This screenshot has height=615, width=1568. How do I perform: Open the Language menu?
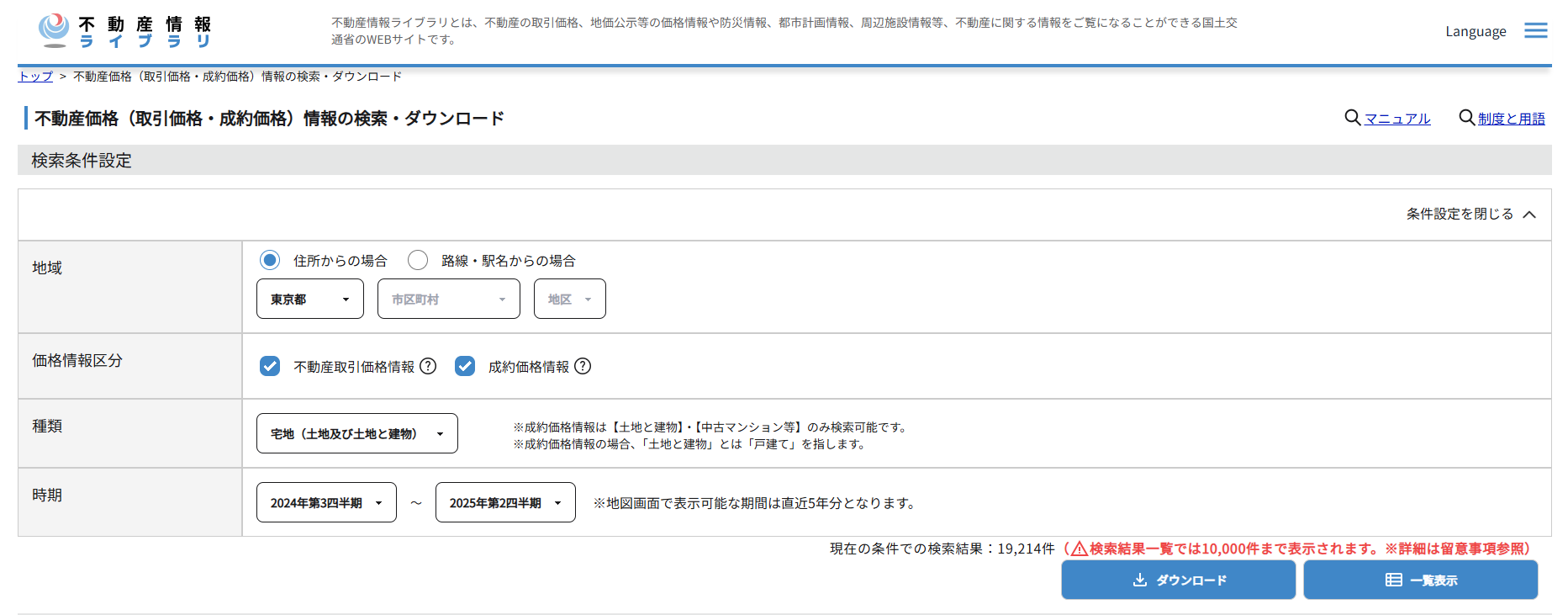click(1476, 31)
